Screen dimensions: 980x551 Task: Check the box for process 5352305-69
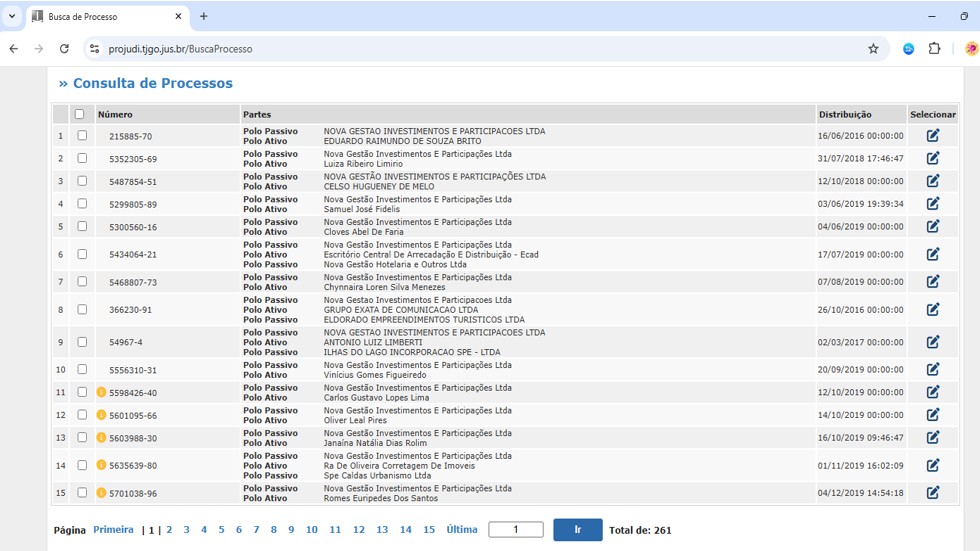point(82,158)
